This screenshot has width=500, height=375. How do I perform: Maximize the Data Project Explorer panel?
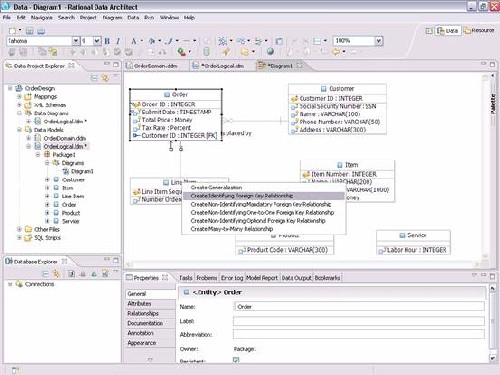pyautogui.click(x=116, y=64)
